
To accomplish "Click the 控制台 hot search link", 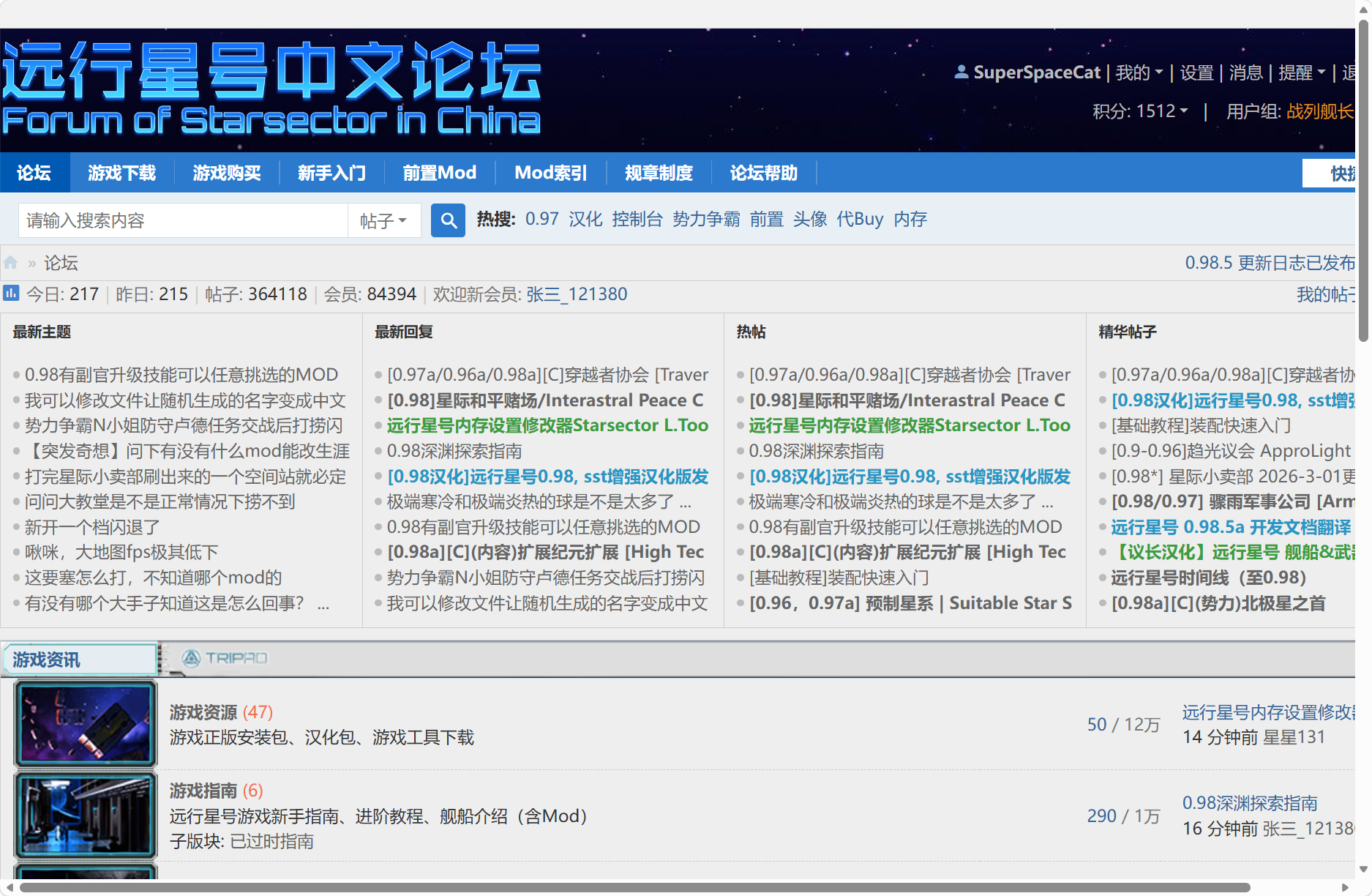I will 637,219.
